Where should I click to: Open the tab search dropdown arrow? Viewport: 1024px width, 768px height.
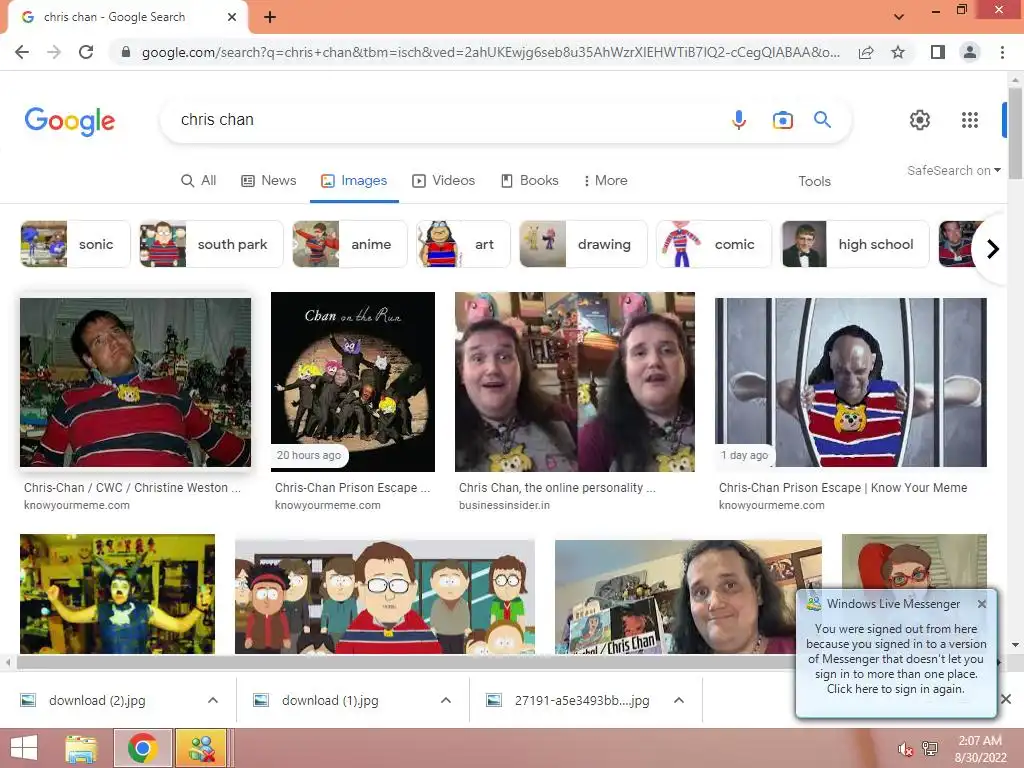[899, 17]
